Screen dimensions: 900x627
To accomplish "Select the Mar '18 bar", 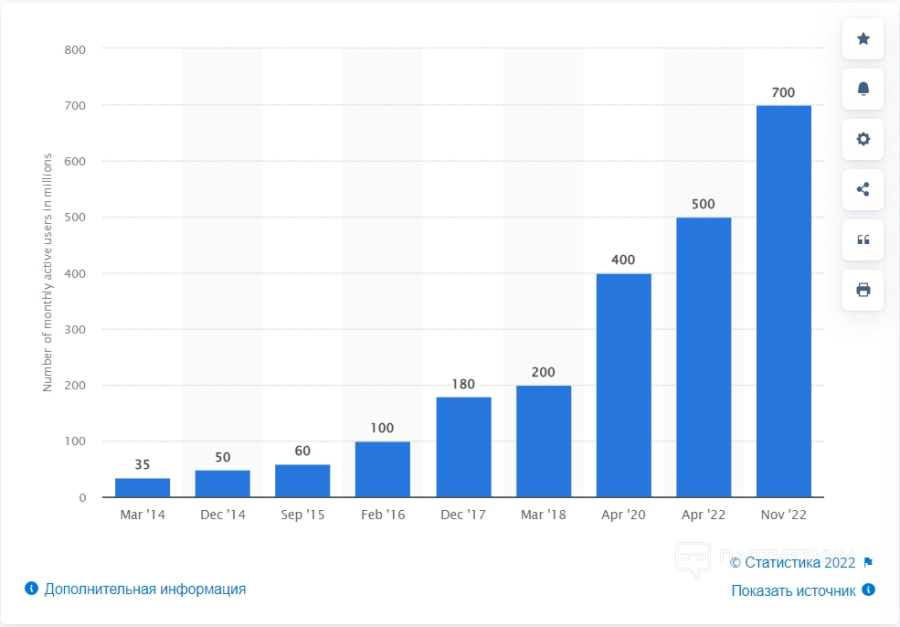I will [x=544, y=441].
